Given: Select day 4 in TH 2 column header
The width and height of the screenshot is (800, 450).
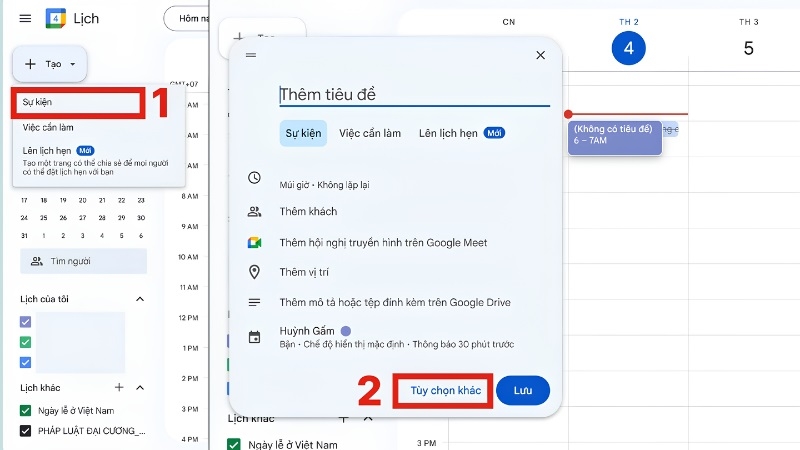Looking at the screenshot, I should [x=629, y=48].
